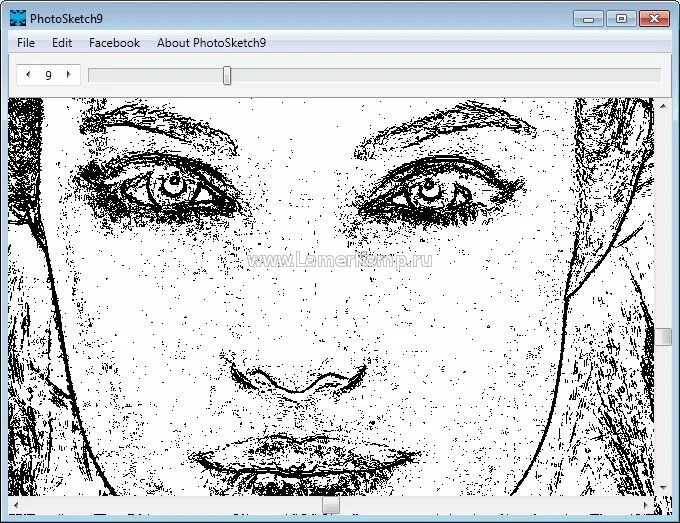680x523 pixels.
Task: Click the vertical scrollbar thumb
Action: (x=663, y=337)
